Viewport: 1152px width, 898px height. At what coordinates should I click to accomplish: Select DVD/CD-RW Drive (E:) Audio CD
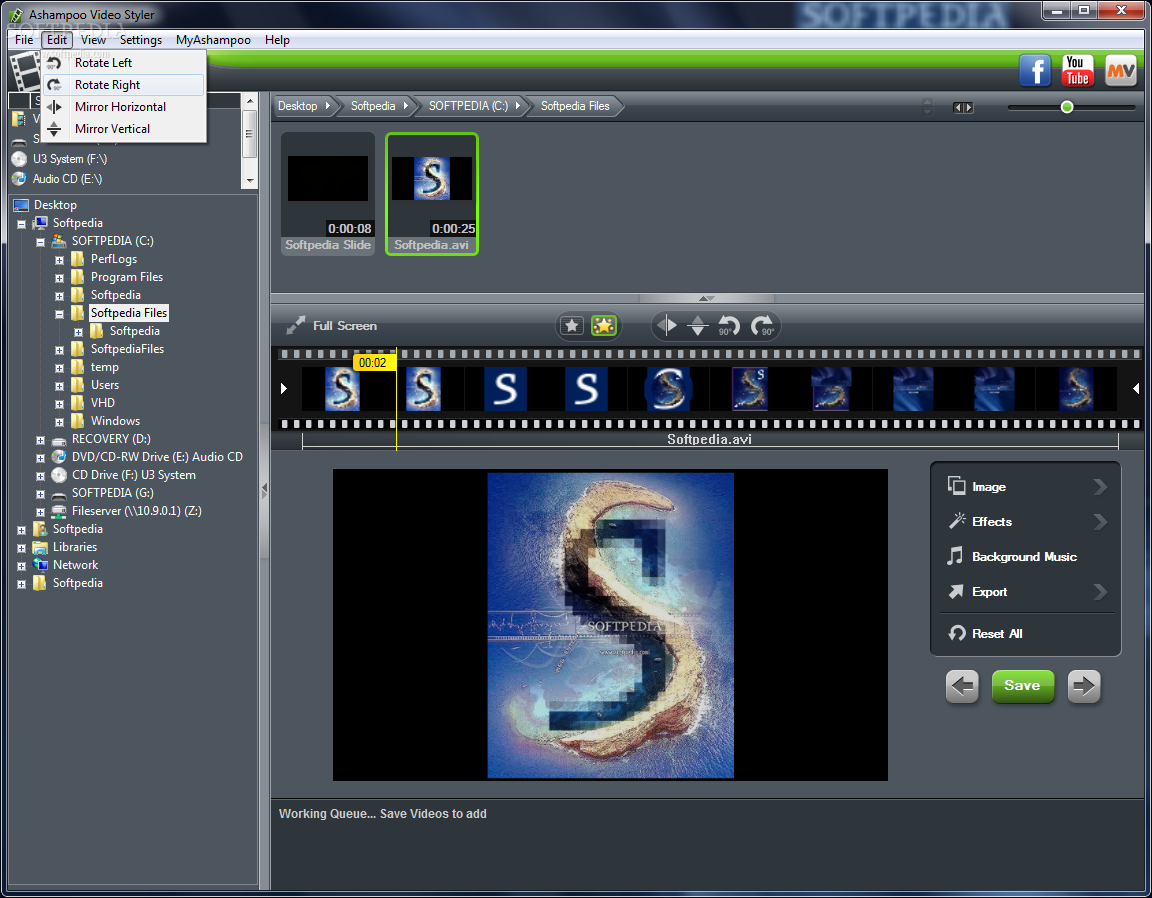click(x=157, y=457)
